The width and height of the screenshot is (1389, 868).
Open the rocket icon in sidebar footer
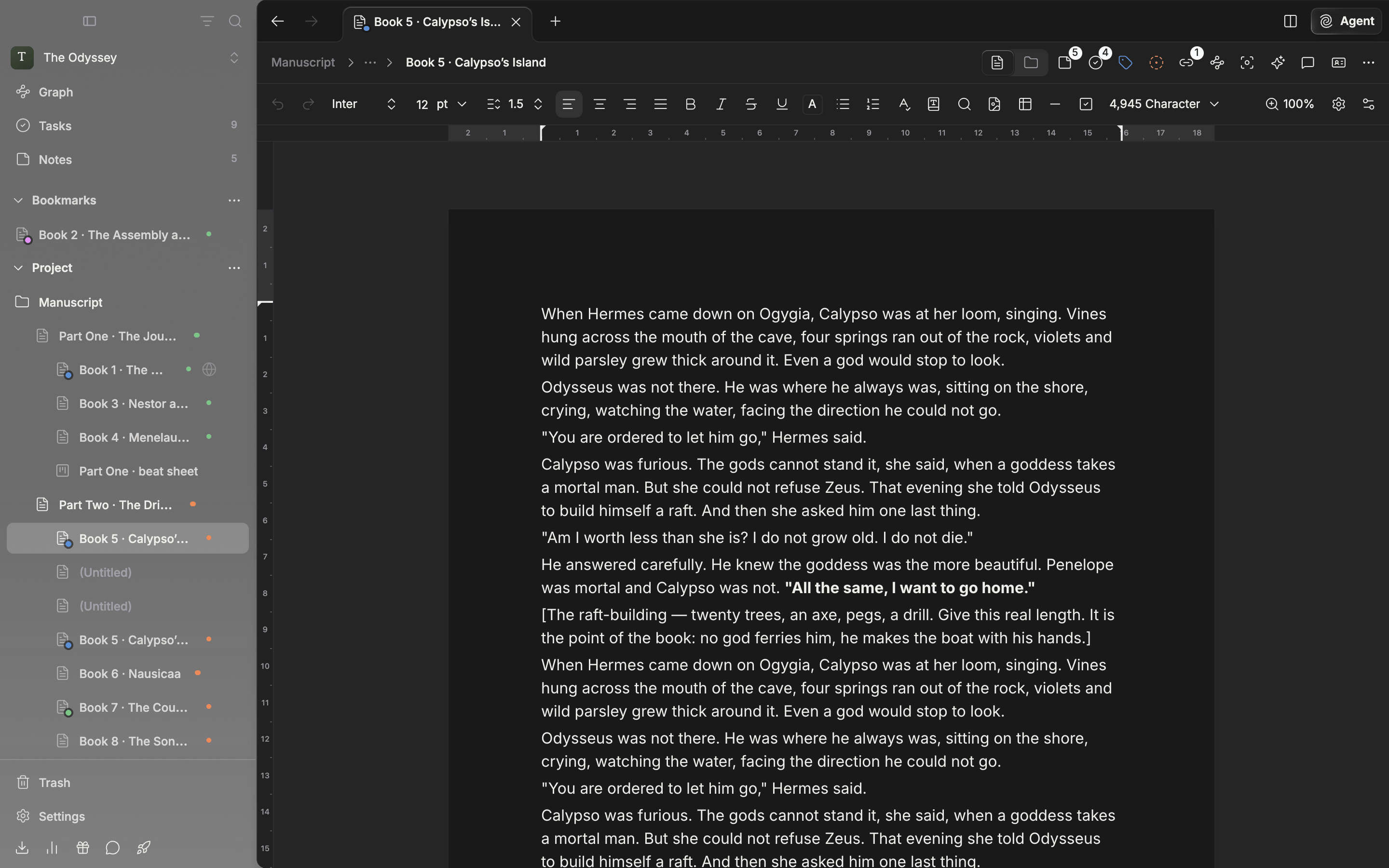[x=144, y=848]
